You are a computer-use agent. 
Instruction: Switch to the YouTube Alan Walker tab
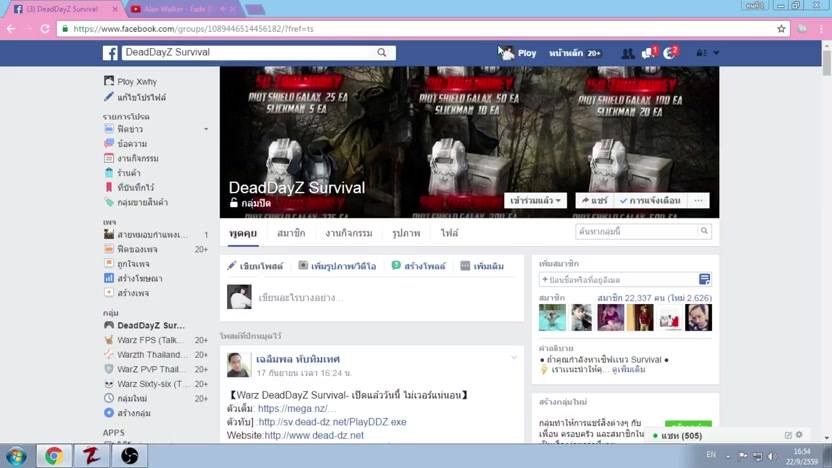(x=183, y=9)
